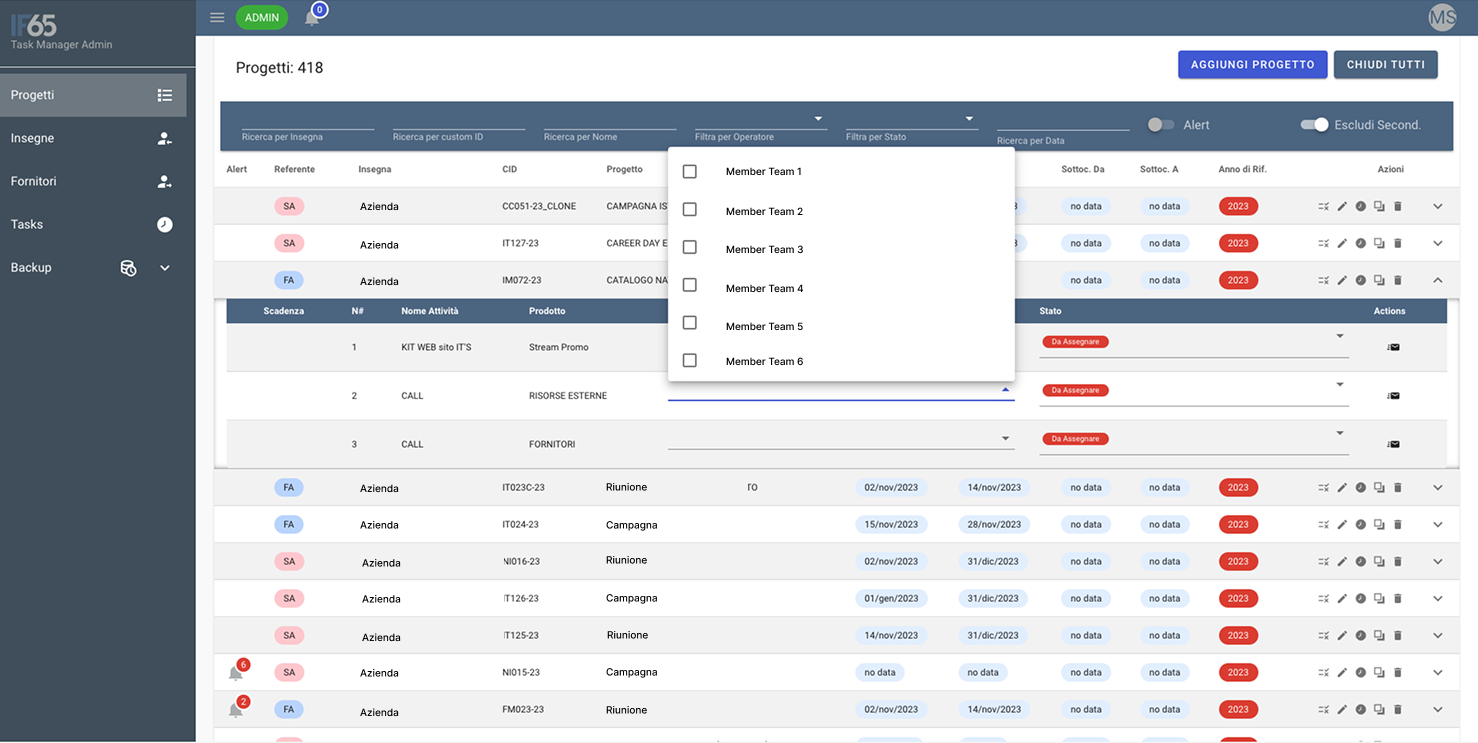Click the checklist icon in the IT023C-23 row
The width and height of the screenshot is (1478, 743).
click(x=1323, y=487)
